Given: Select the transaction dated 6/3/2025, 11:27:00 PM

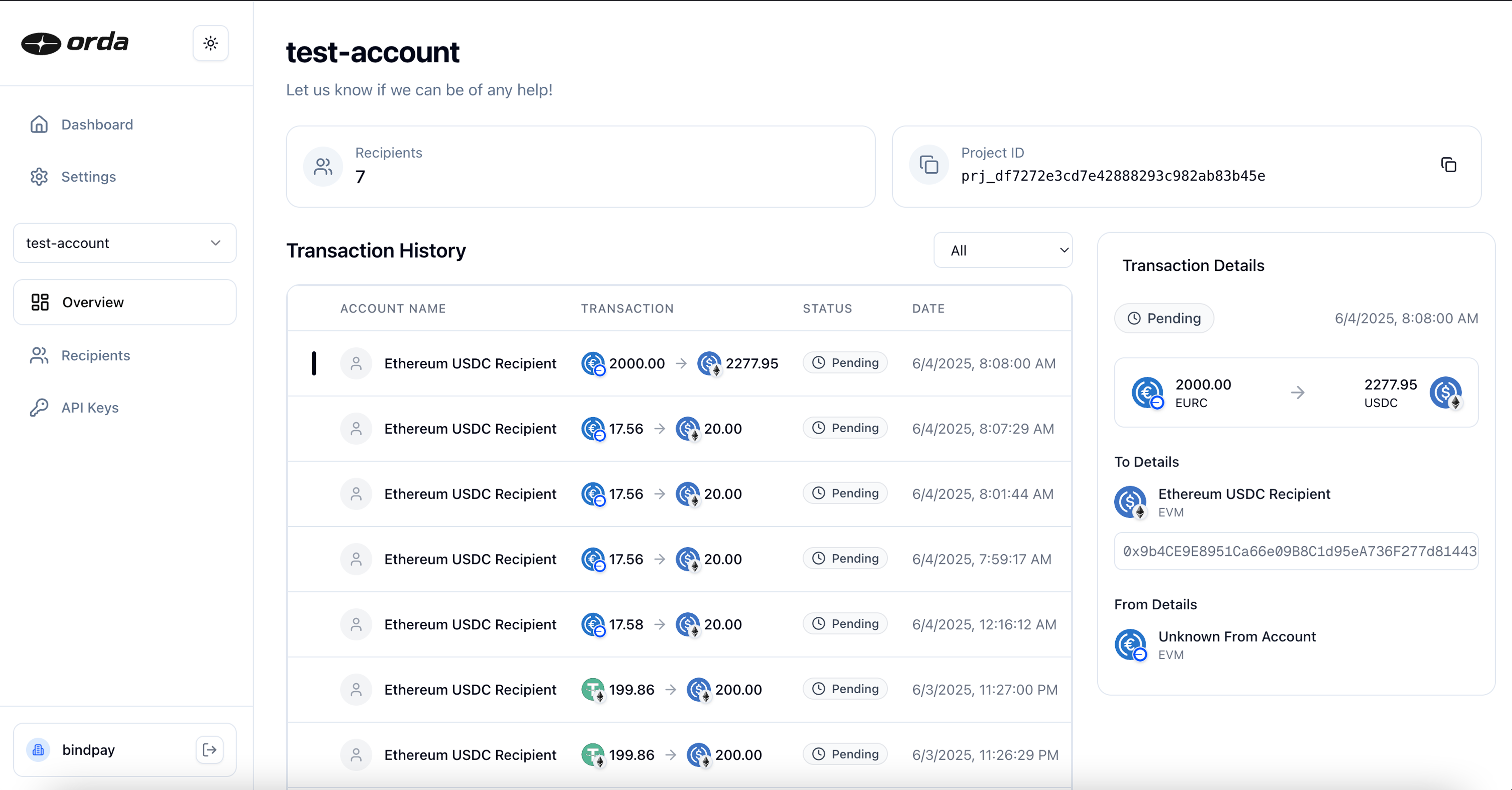Looking at the screenshot, I should coord(679,690).
